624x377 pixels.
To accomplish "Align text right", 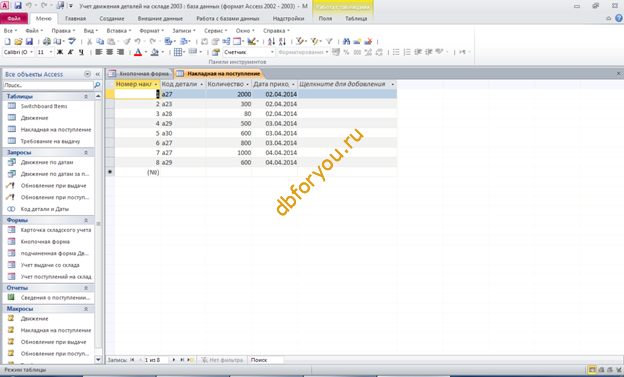I will pyautogui.click(x=120, y=52).
